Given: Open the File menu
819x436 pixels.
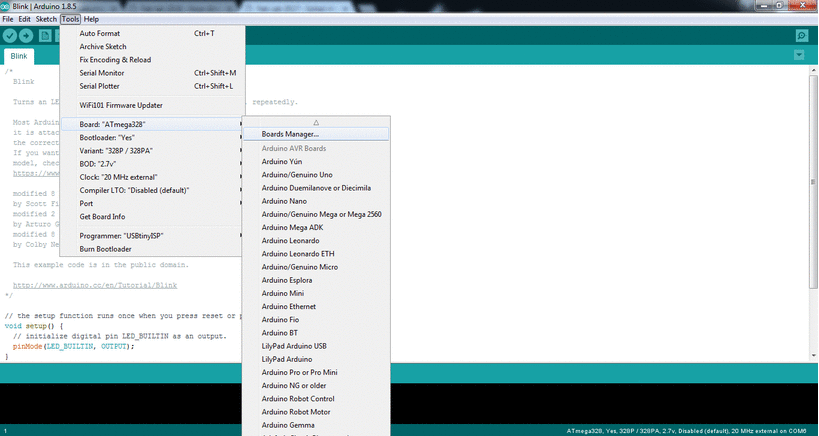Looking at the screenshot, I should tap(8, 19).
